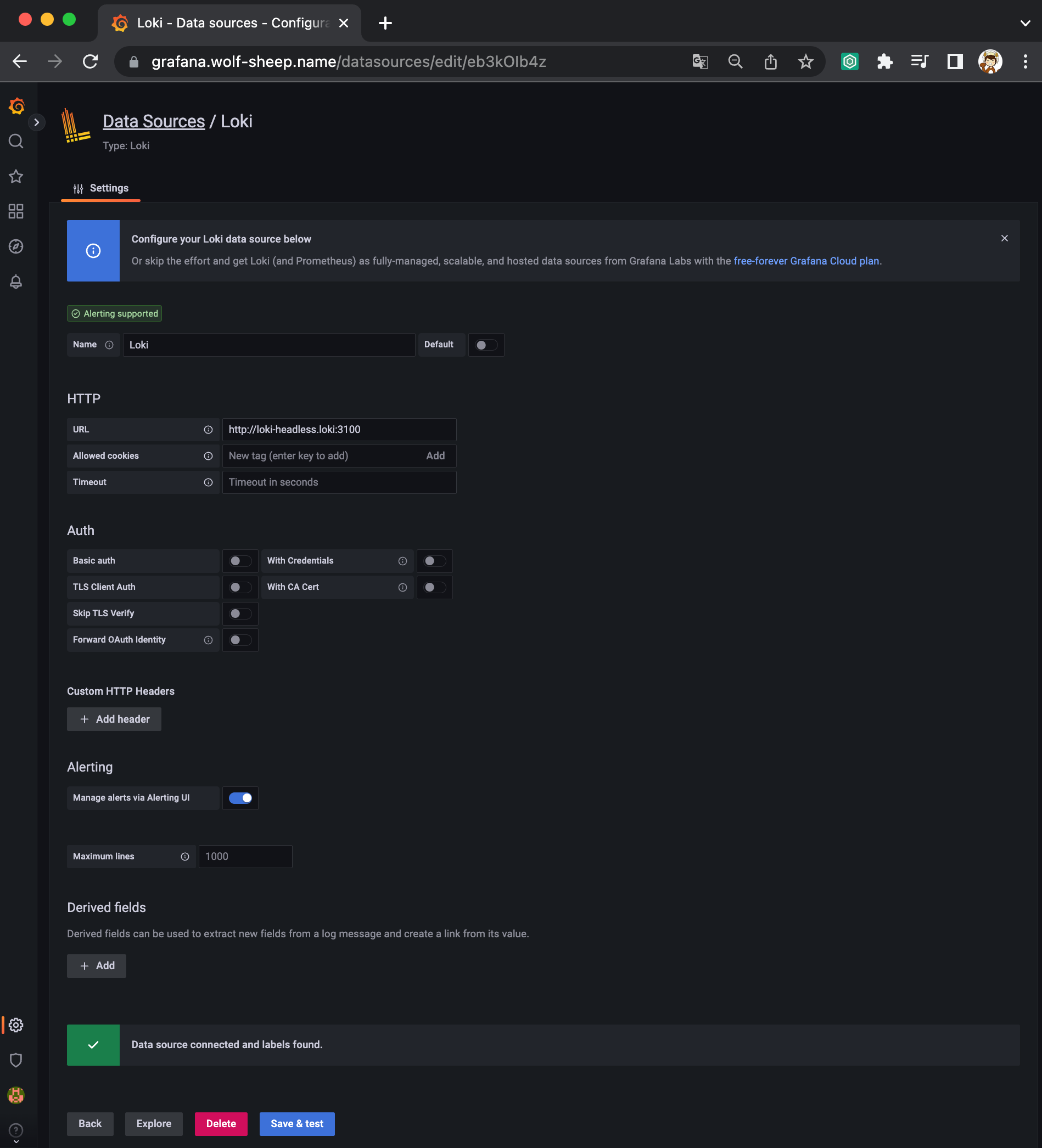The image size is (1042, 1148).
Task: Open Alerting bell sidebar icon
Action: point(16,282)
